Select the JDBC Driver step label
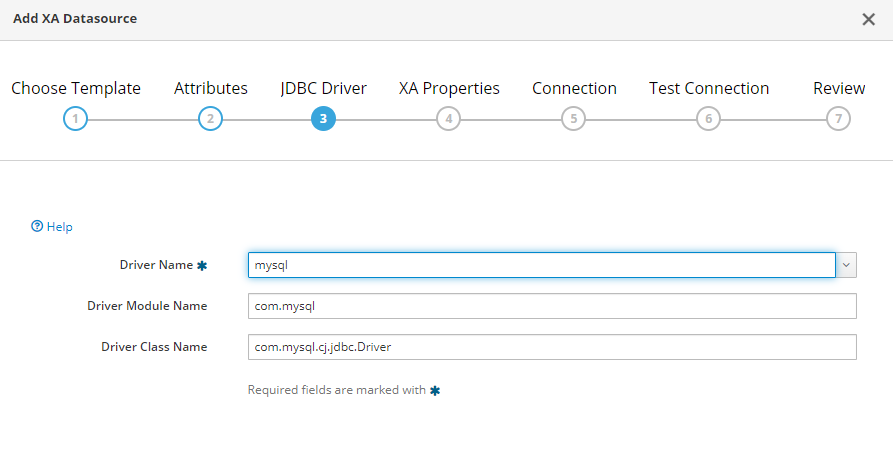Screen dimensions: 893x450 pos(324,88)
